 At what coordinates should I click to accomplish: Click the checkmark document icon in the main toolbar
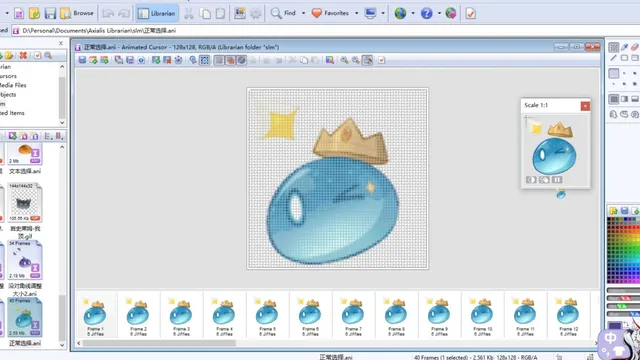coord(471,13)
